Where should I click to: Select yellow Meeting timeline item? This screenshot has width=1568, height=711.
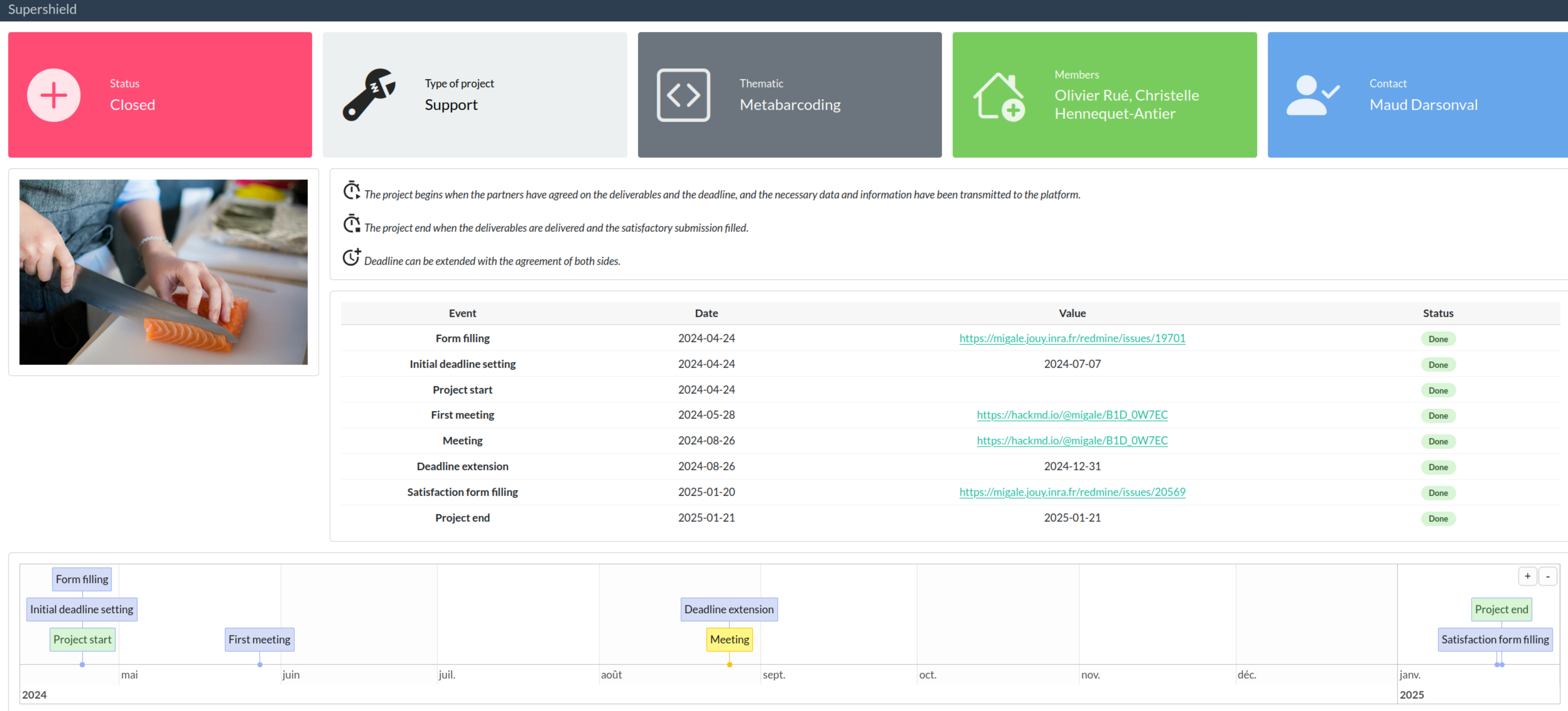click(729, 639)
